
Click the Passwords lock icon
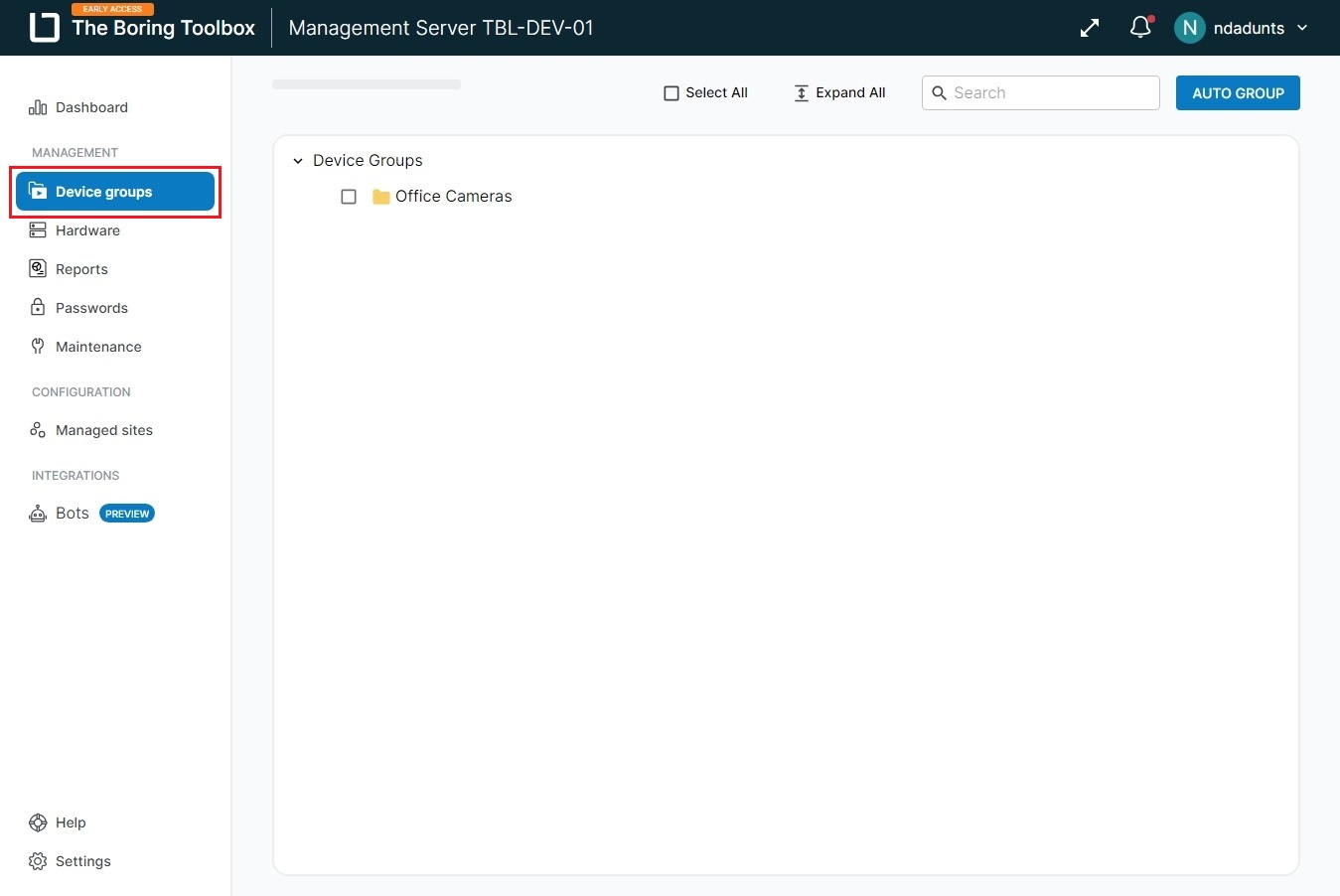point(38,308)
